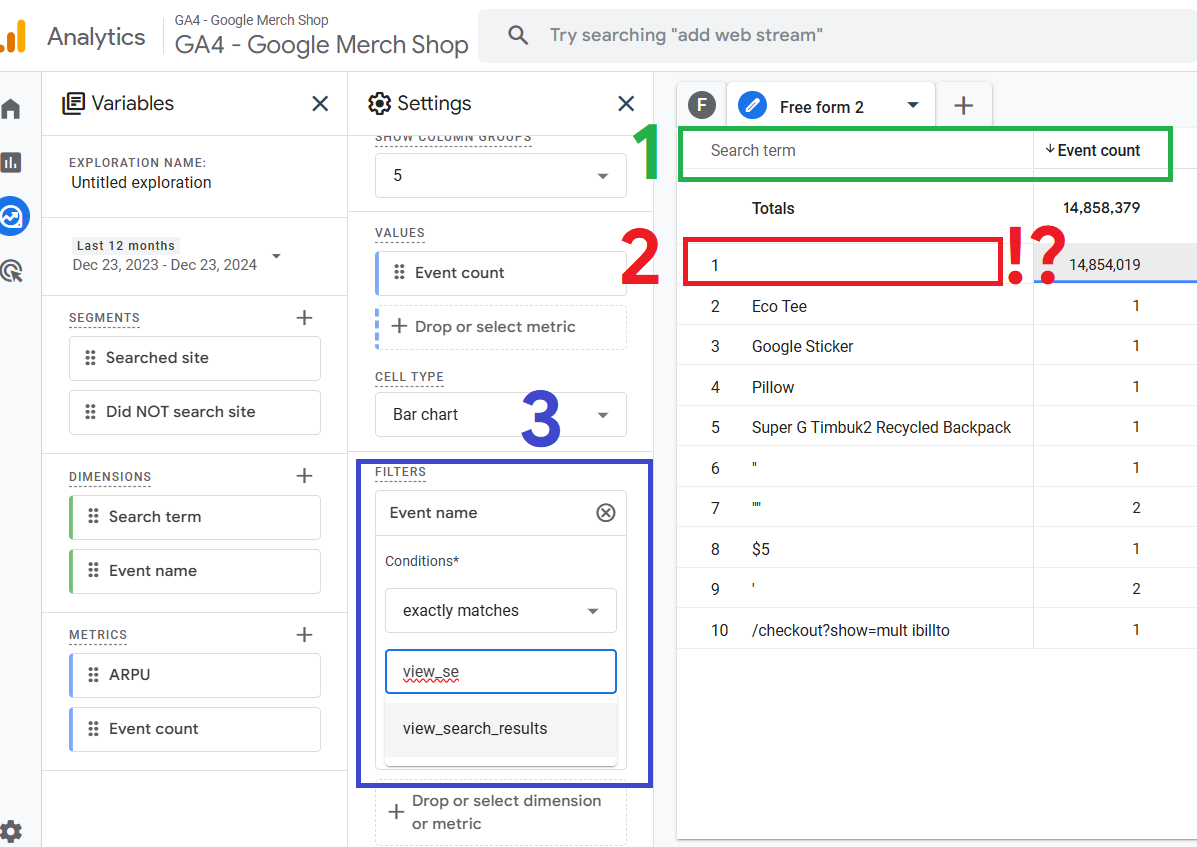Click the Eco Tee row

(937, 306)
